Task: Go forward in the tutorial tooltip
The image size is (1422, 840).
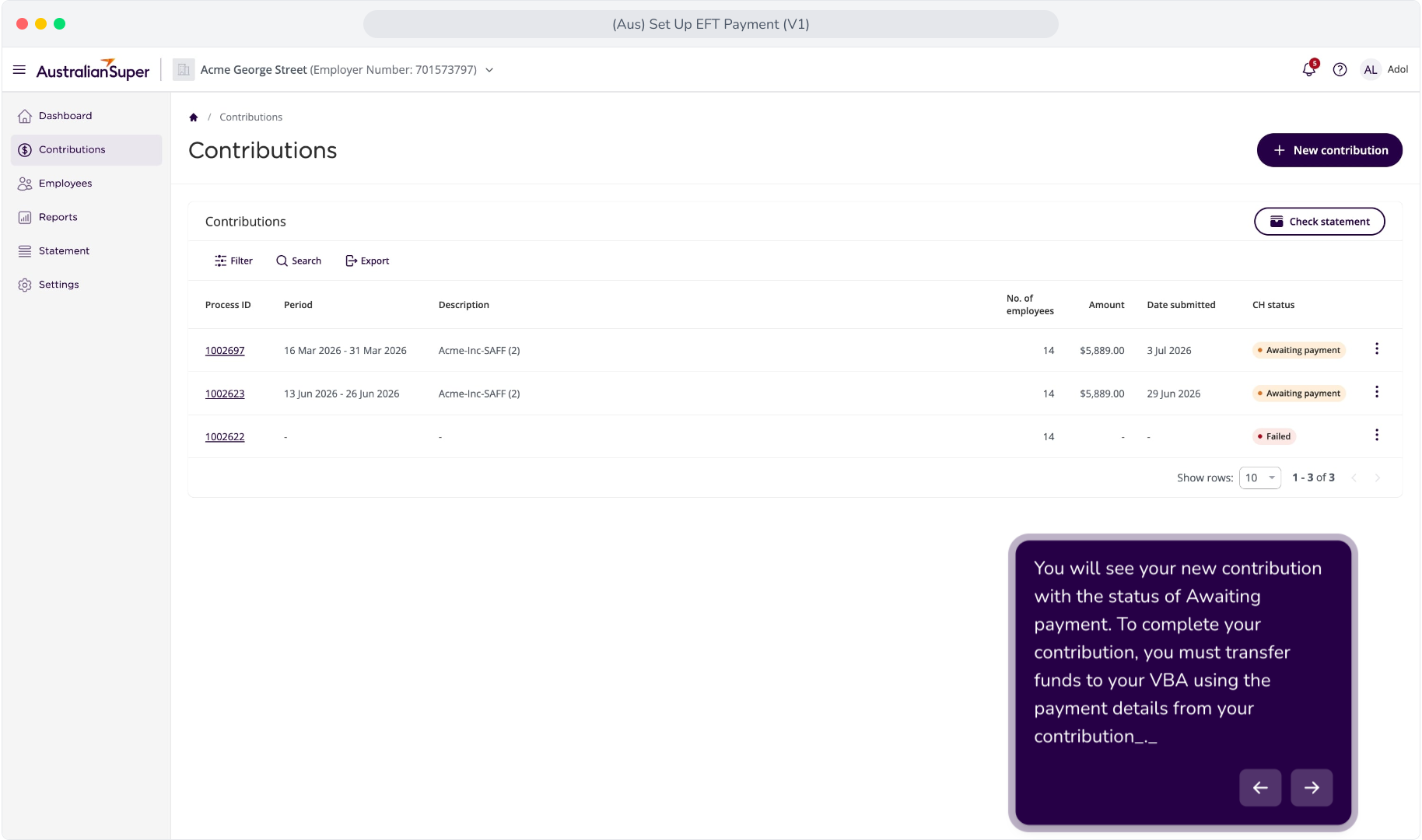Action: pos(1312,788)
